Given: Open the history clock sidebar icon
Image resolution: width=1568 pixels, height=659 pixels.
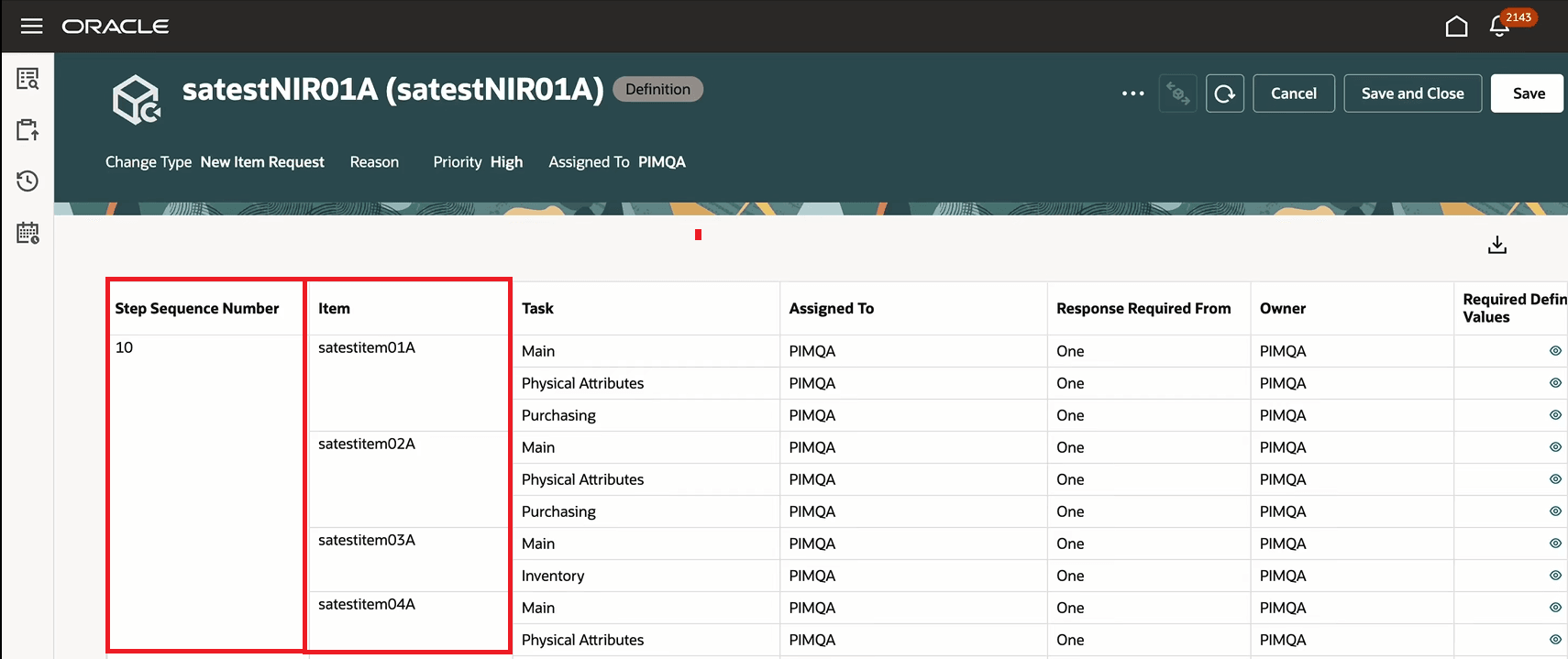Looking at the screenshot, I should click(28, 181).
